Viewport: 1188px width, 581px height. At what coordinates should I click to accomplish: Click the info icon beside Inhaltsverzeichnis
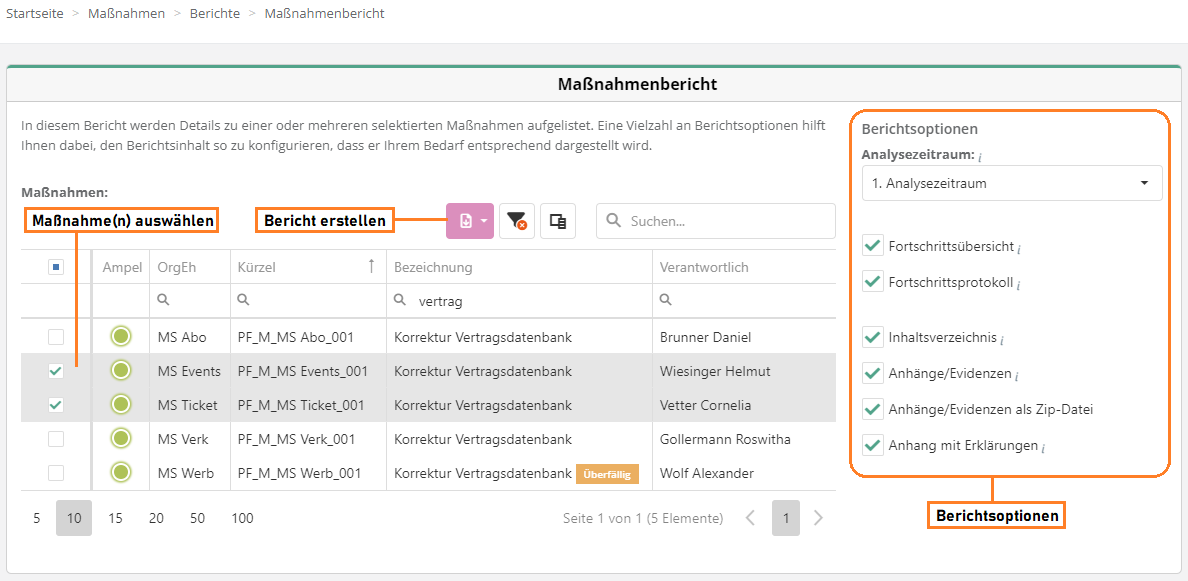pos(1002,340)
